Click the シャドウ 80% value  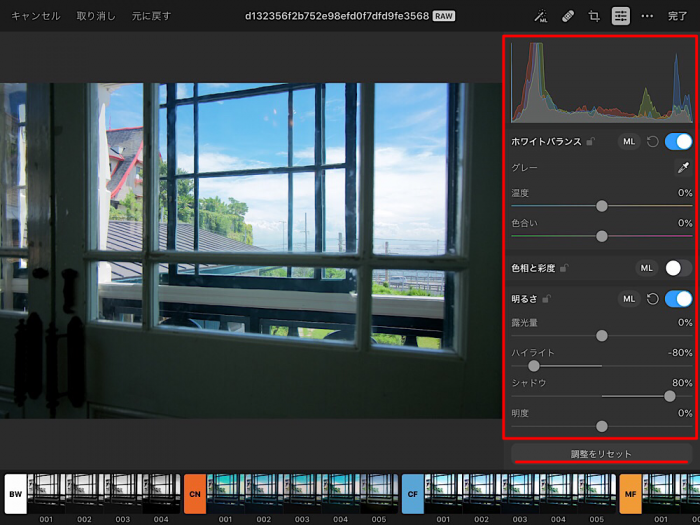[x=682, y=383]
